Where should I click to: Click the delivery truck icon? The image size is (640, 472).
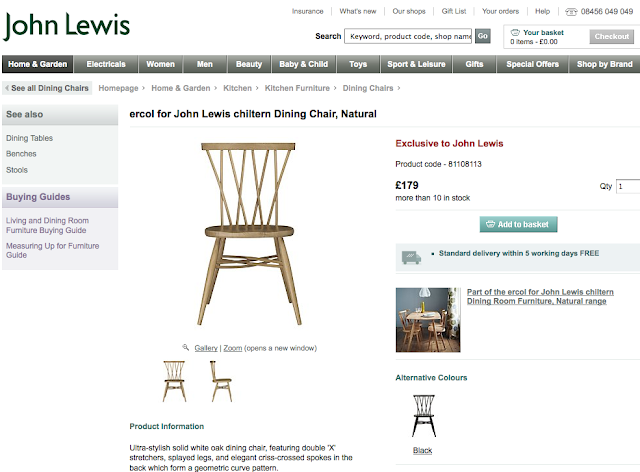click(x=411, y=257)
